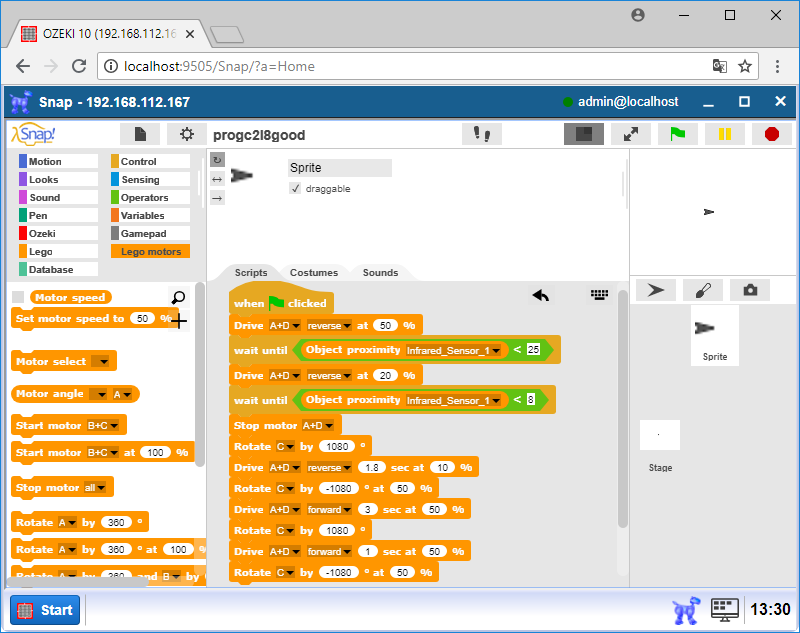Switch to full screen presentation mode
This screenshot has width=800, height=633.
point(631,134)
